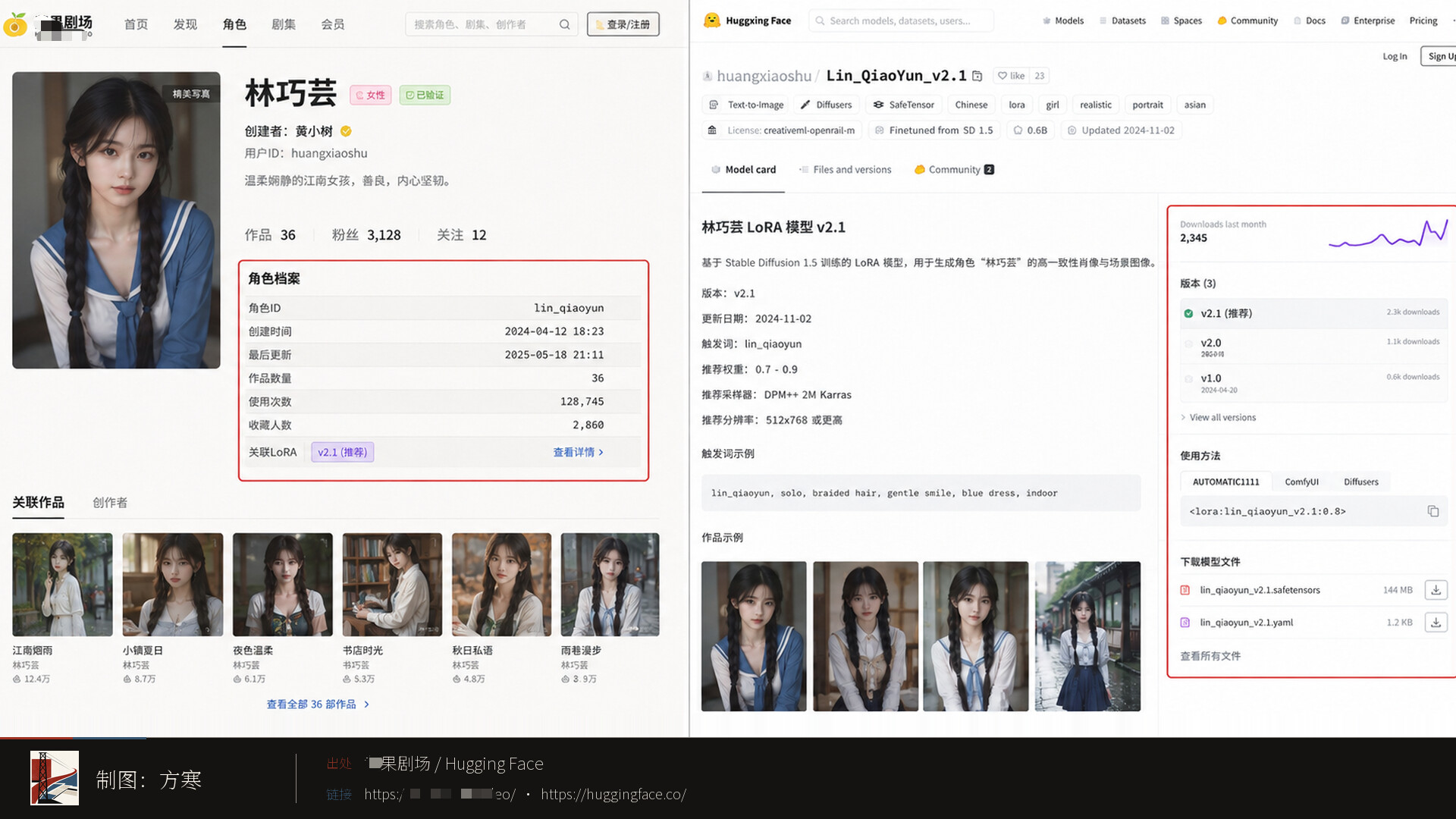Open the lin_qiaoyun_v2.1.yaml file link
The height and width of the screenshot is (819, 1456).
coord(1246,623)
